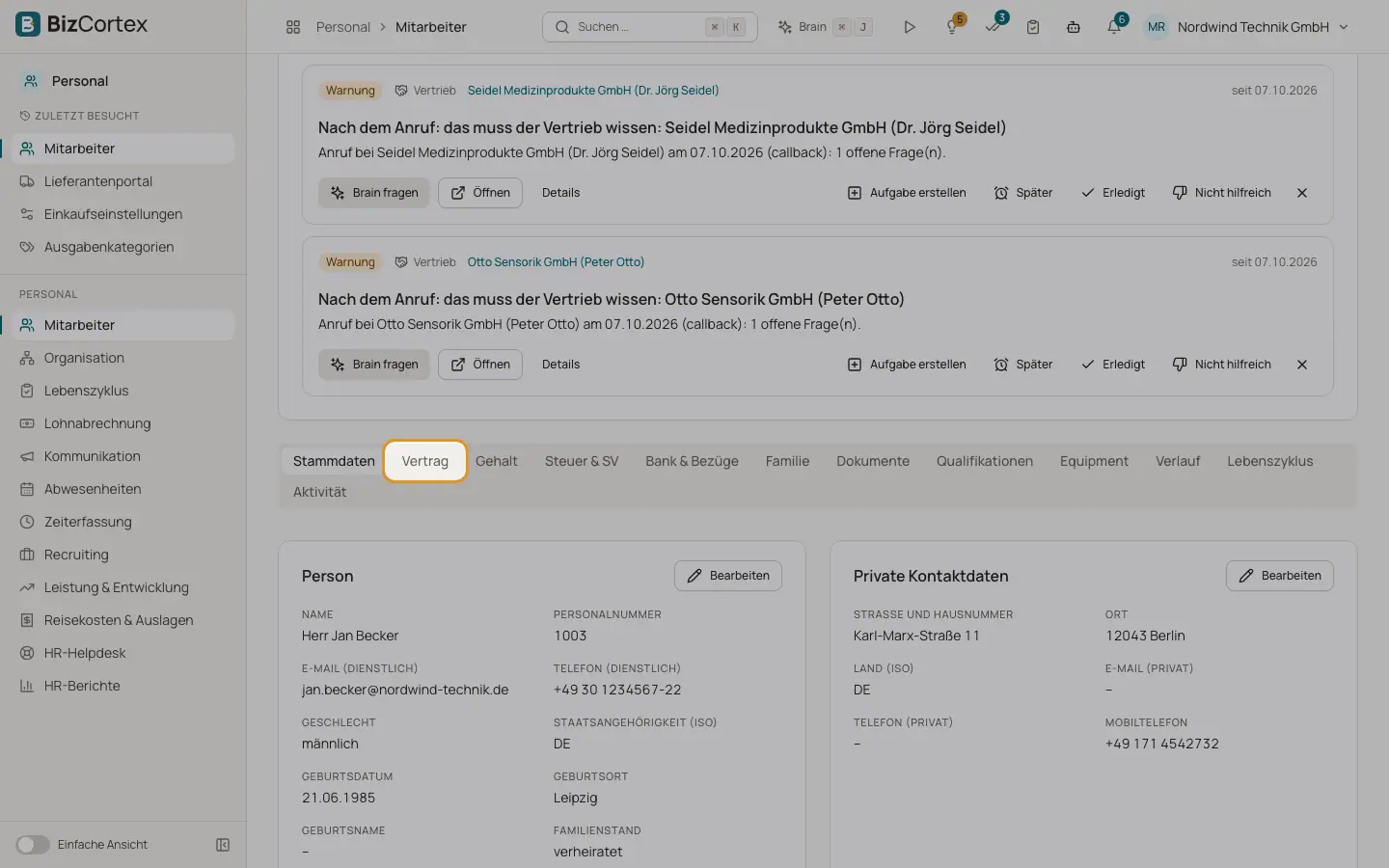Click Recruiting briefcase icon in sidebar

pyautogui.click(x=27, y=555)
